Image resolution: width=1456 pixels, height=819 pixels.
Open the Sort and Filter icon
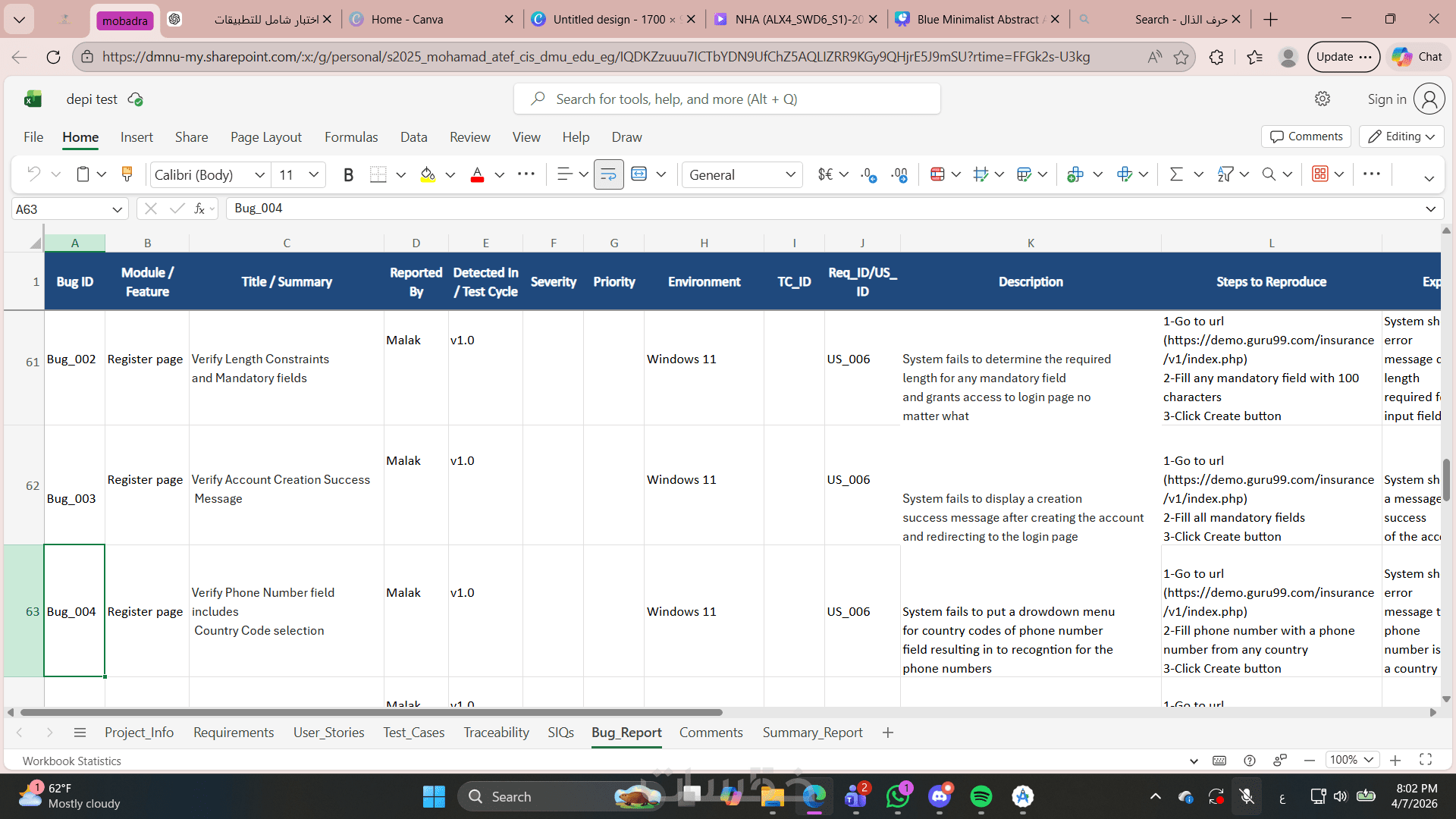click(1225, 174)
